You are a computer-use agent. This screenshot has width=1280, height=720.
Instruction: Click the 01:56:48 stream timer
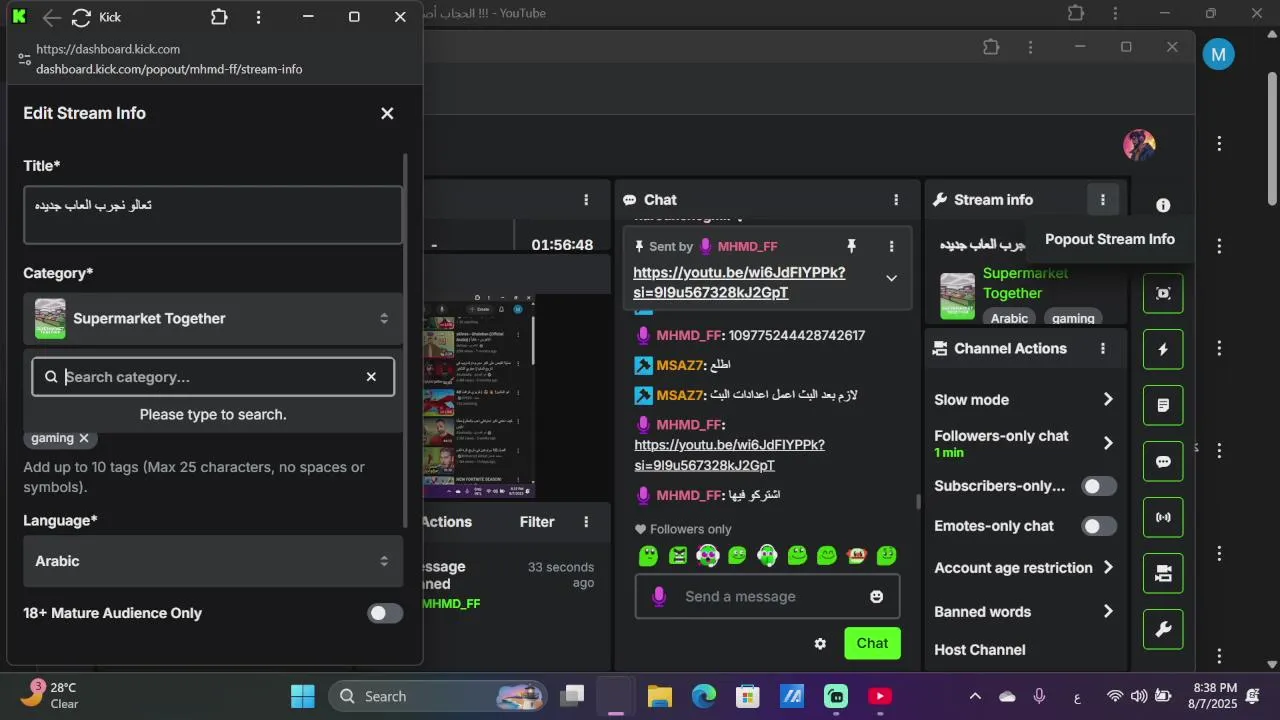(562, 245)
